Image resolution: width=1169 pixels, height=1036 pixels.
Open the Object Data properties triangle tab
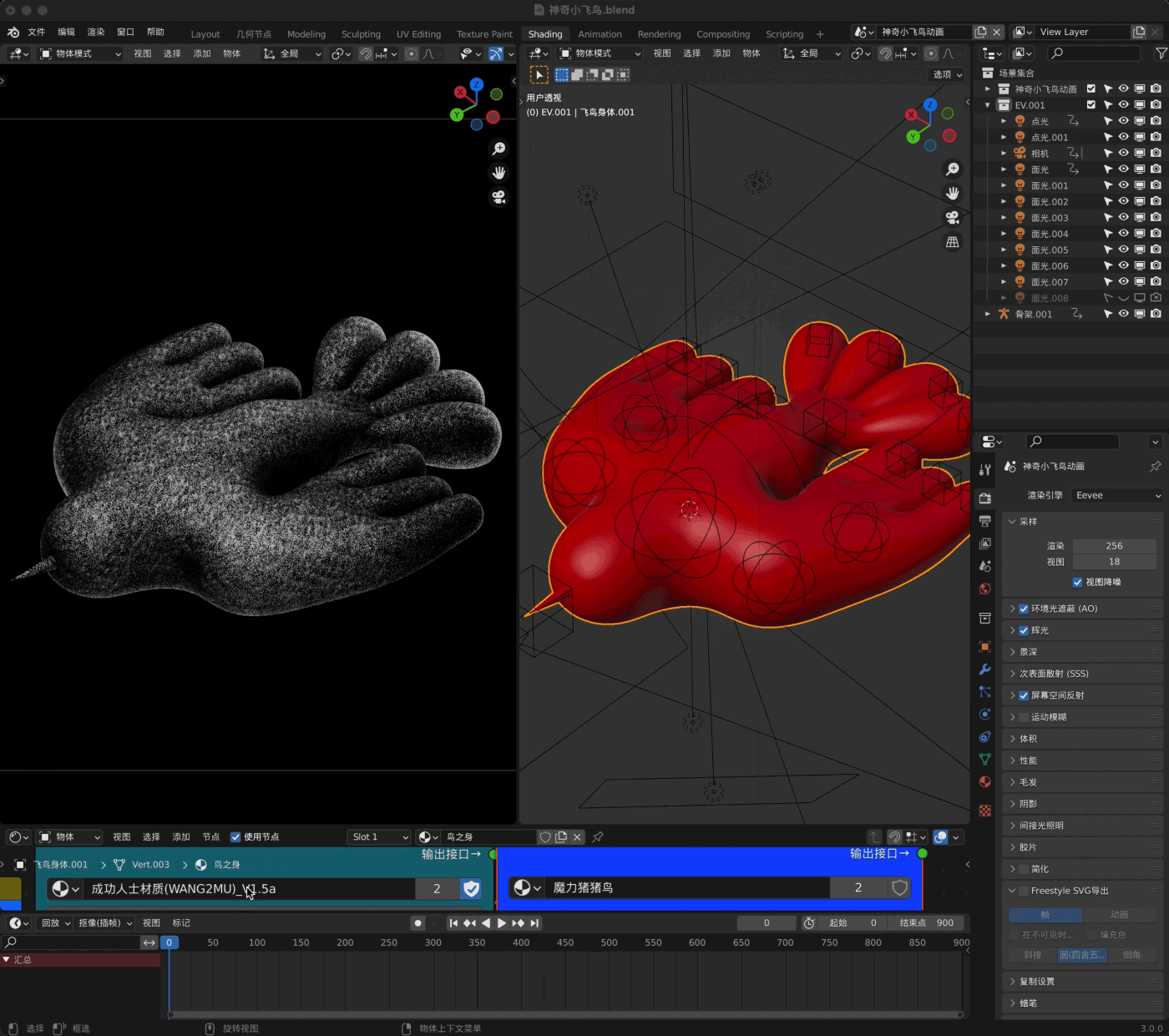click(x=985, y=760)
